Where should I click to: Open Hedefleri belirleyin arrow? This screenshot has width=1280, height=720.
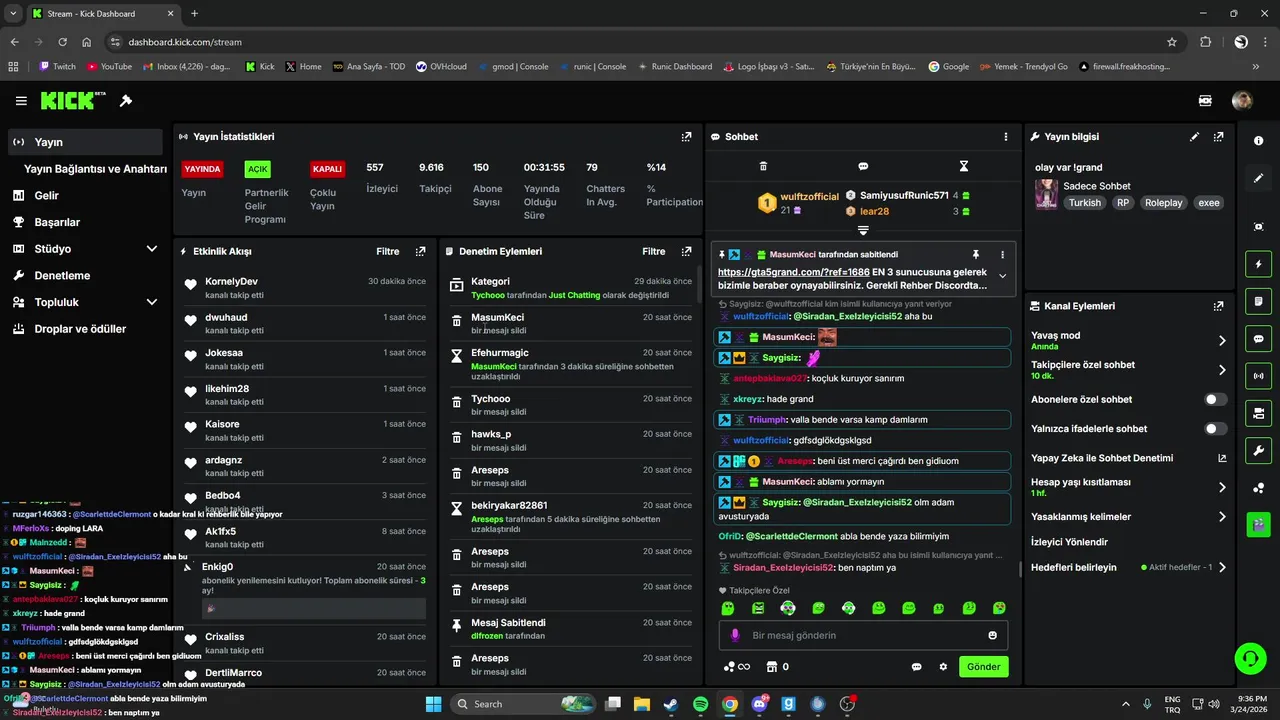[1222, 567]
